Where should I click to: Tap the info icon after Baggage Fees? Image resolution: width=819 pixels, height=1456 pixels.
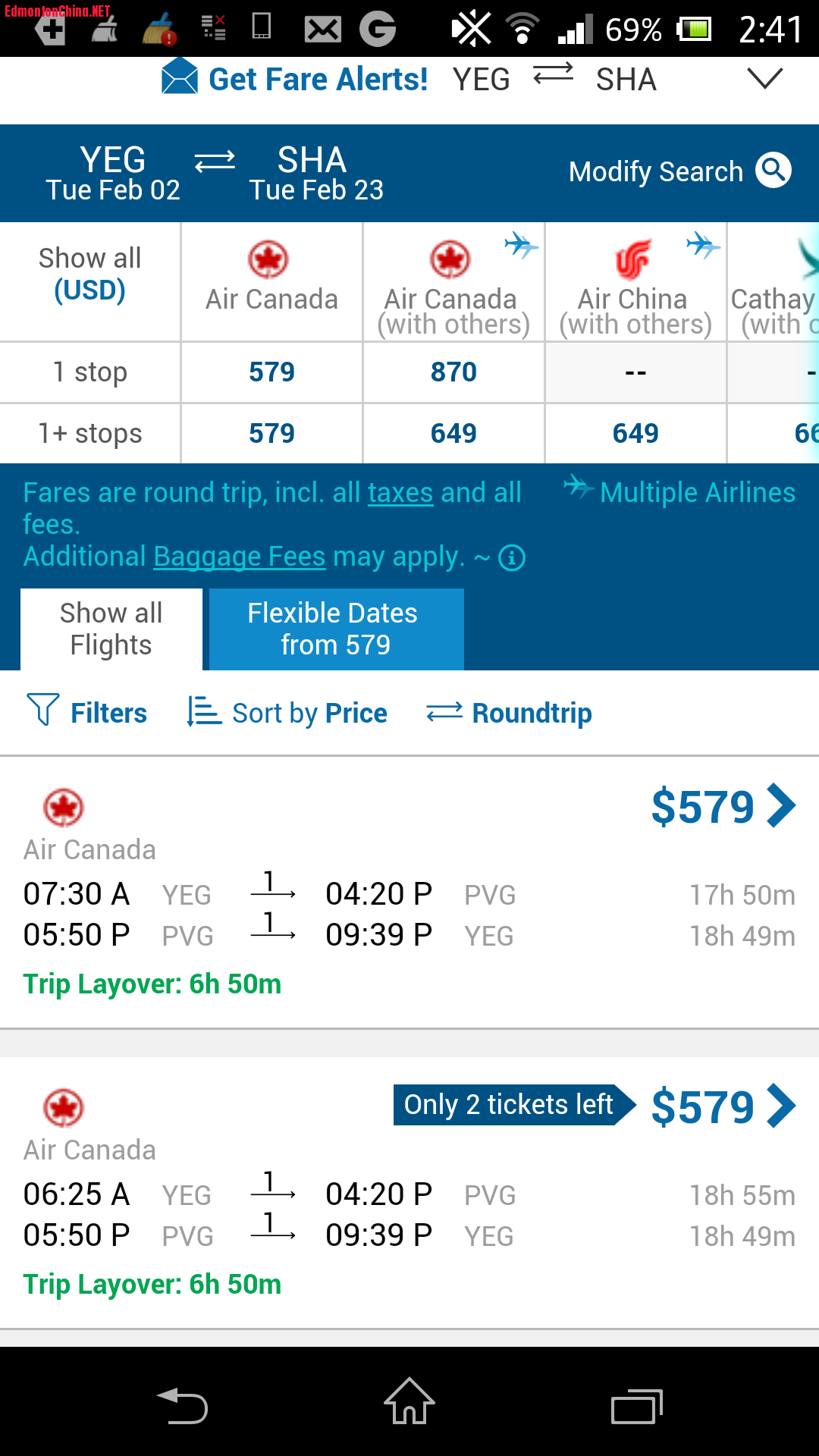(512, 558)
